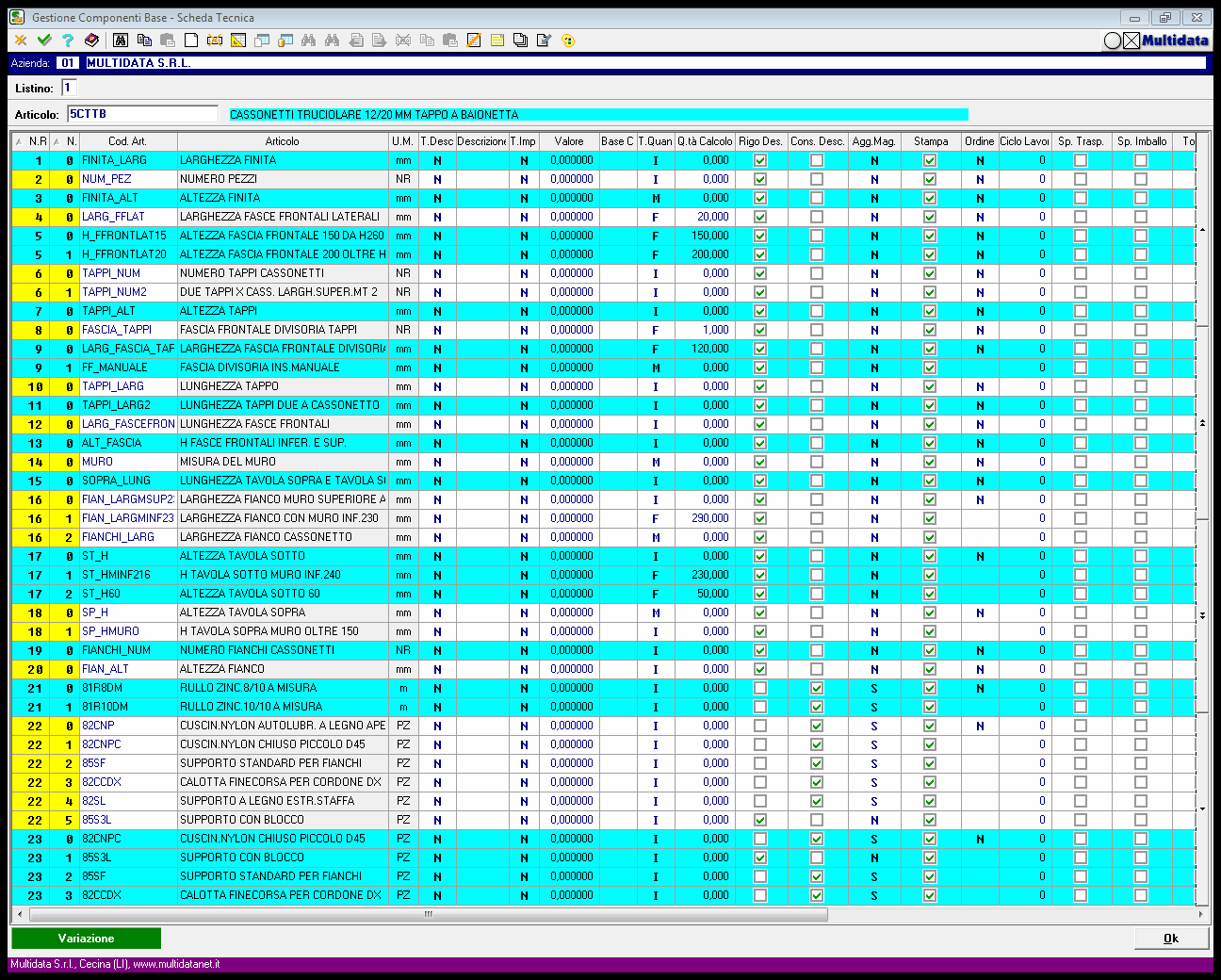The image size is (1221, 980).
Task: Toggle Stampa checkbox for LARG_FFLAT row
Action: (x=930, y=217)
